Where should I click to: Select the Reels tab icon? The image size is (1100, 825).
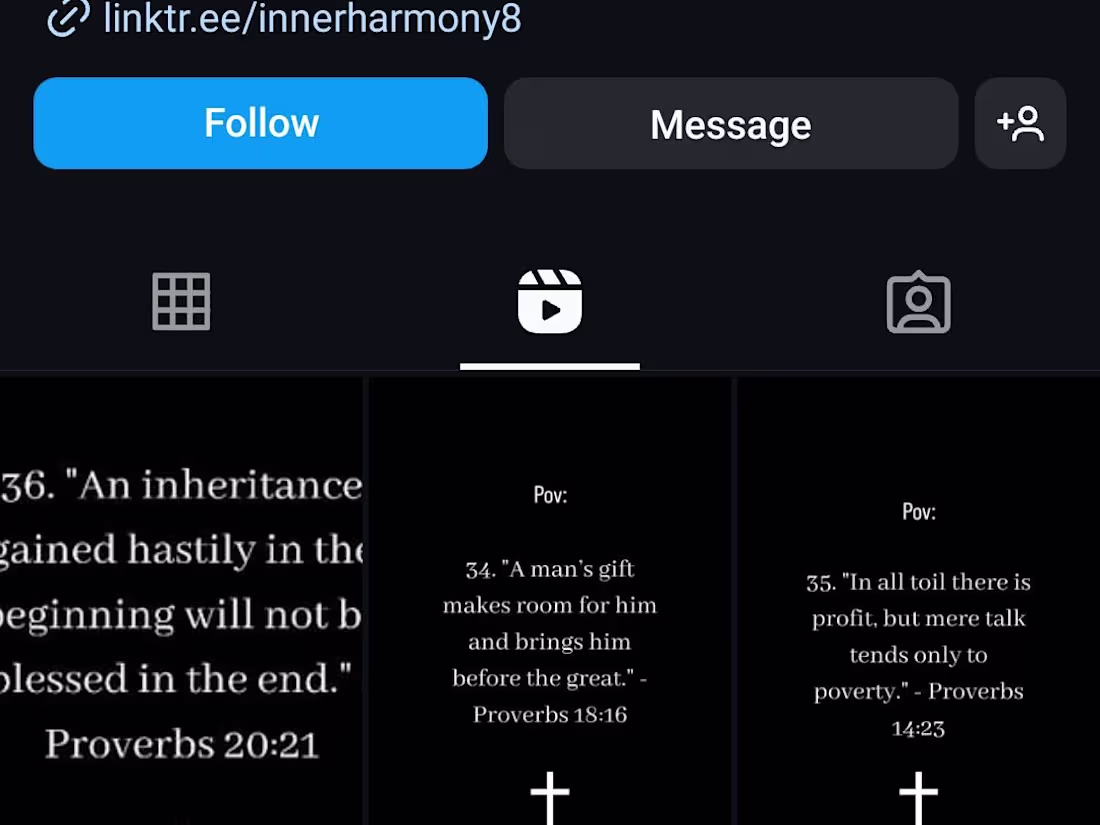[550, 302]
